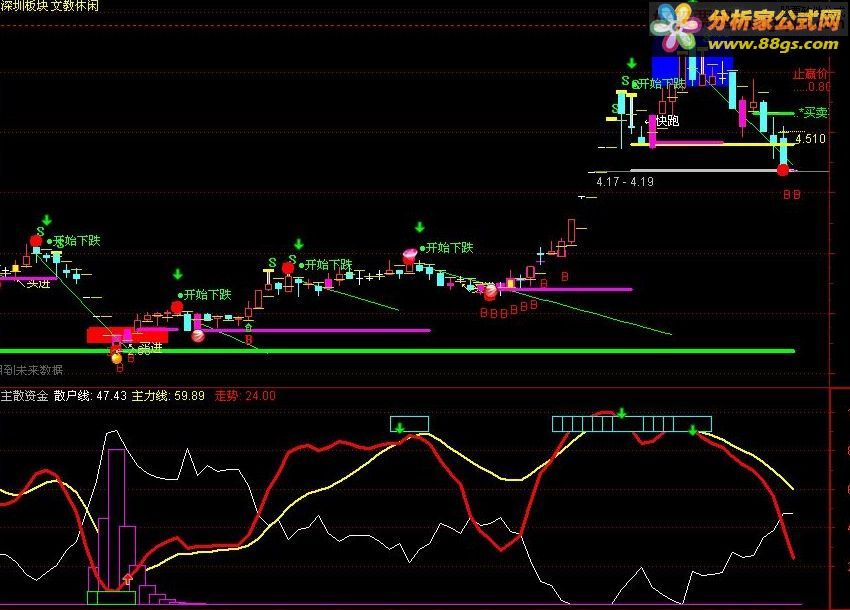Click the 主散资金 indicator name

tap(24, 396)
